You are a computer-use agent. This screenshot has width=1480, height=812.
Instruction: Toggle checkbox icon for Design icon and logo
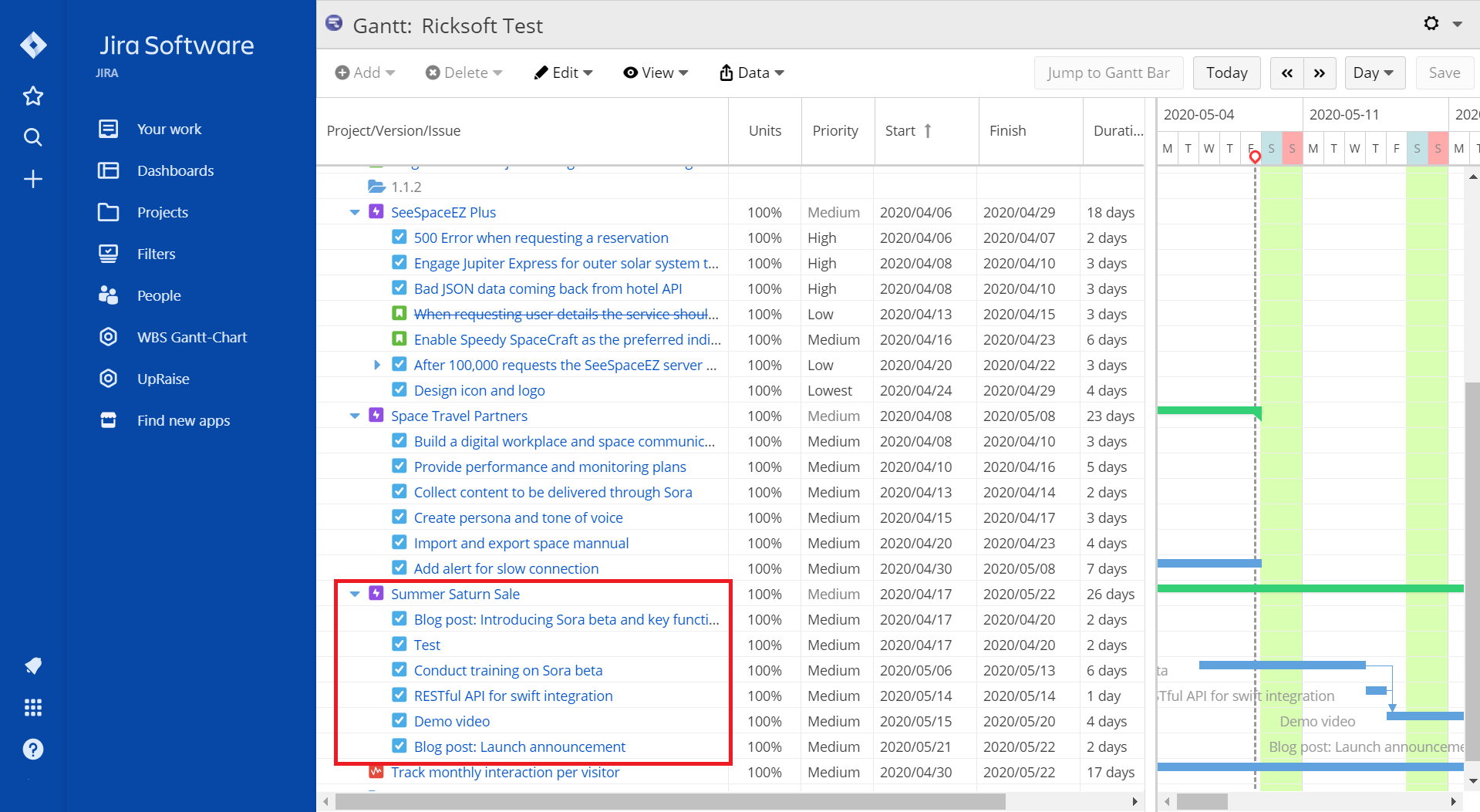tap(399, 389)
